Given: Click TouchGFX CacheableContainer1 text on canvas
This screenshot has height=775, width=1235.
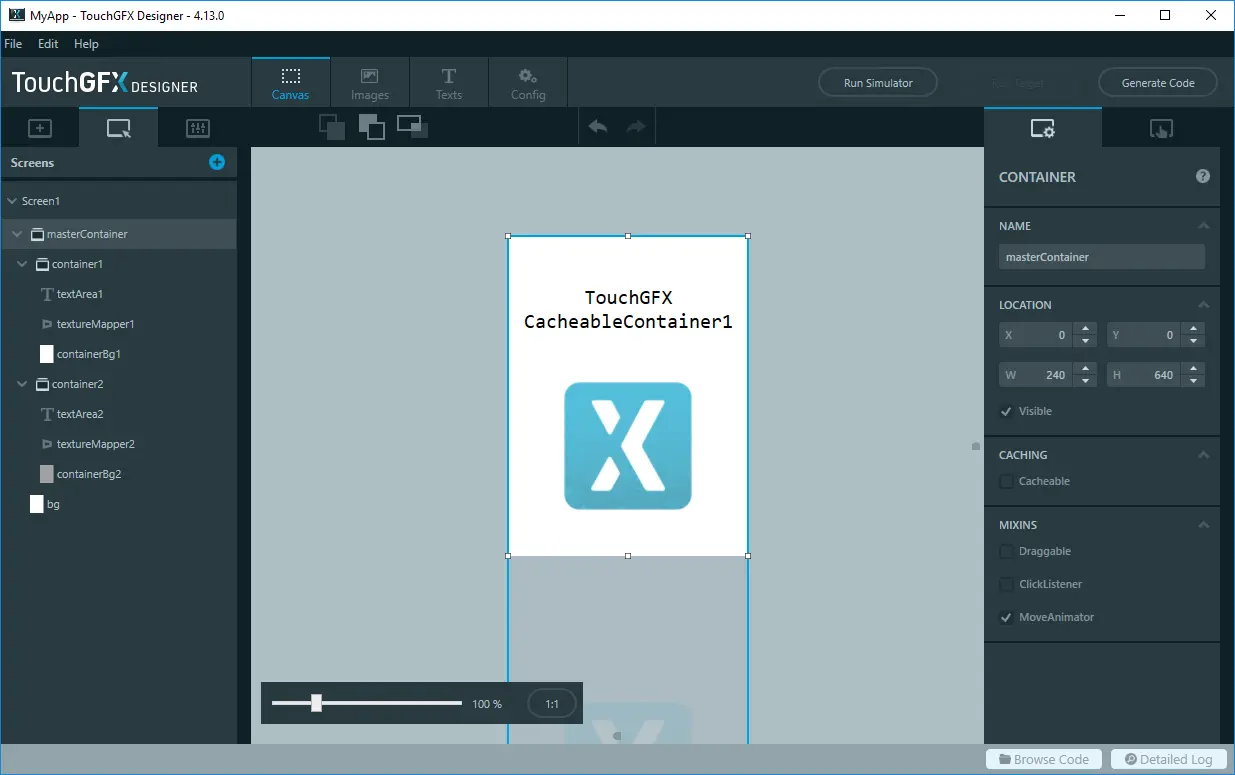Looking at the screenshot, I should coord(628,310).
